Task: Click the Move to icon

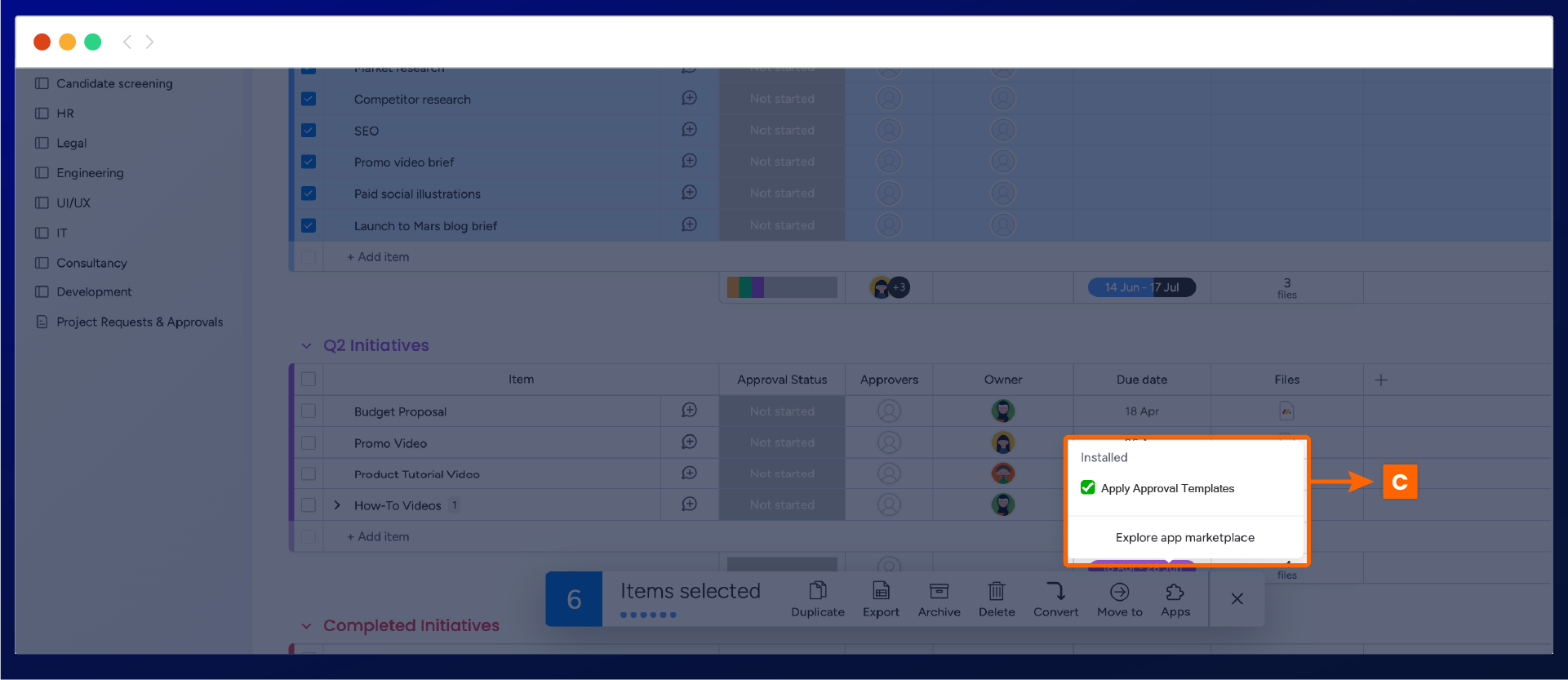Action: click(x=1119, y=591)
